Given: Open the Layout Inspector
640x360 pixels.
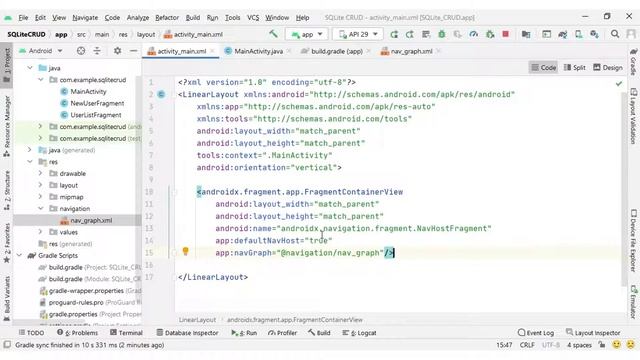Looking at the screenshot, I should click(593, 333).
